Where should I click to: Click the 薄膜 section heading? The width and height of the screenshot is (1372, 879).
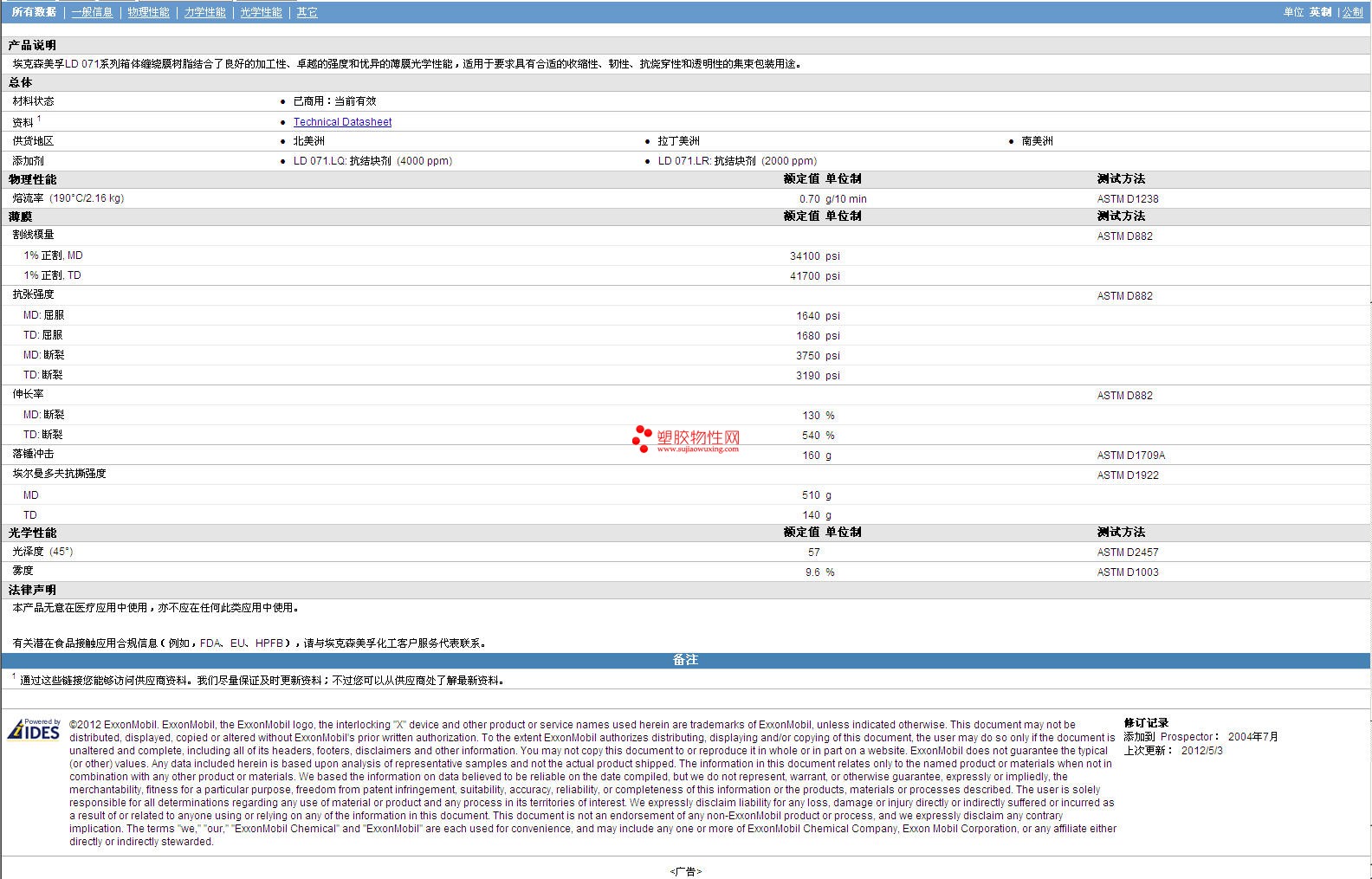[20, 217]
